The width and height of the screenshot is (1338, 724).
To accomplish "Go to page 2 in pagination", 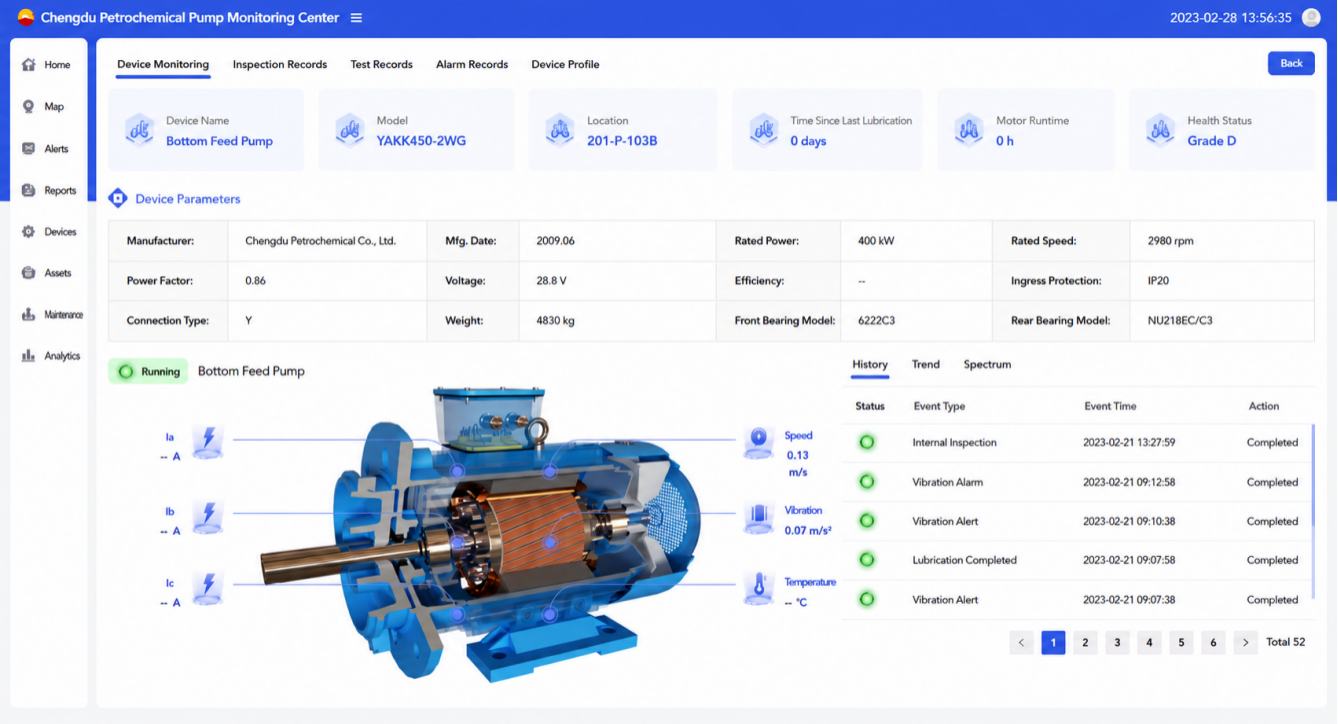I will tap(1085, 642).
